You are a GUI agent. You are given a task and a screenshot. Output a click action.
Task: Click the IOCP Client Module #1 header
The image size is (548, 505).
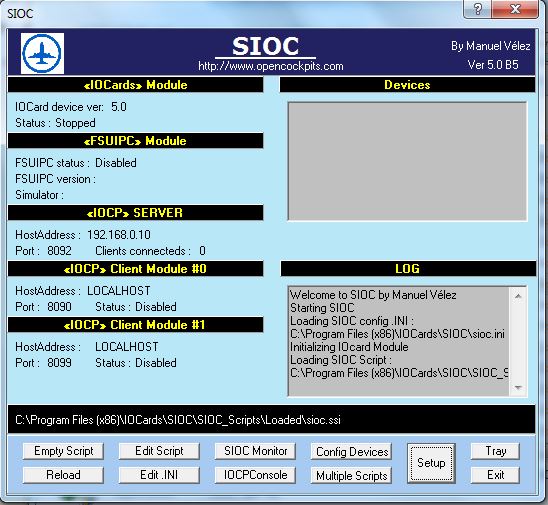tap(135, 325)
